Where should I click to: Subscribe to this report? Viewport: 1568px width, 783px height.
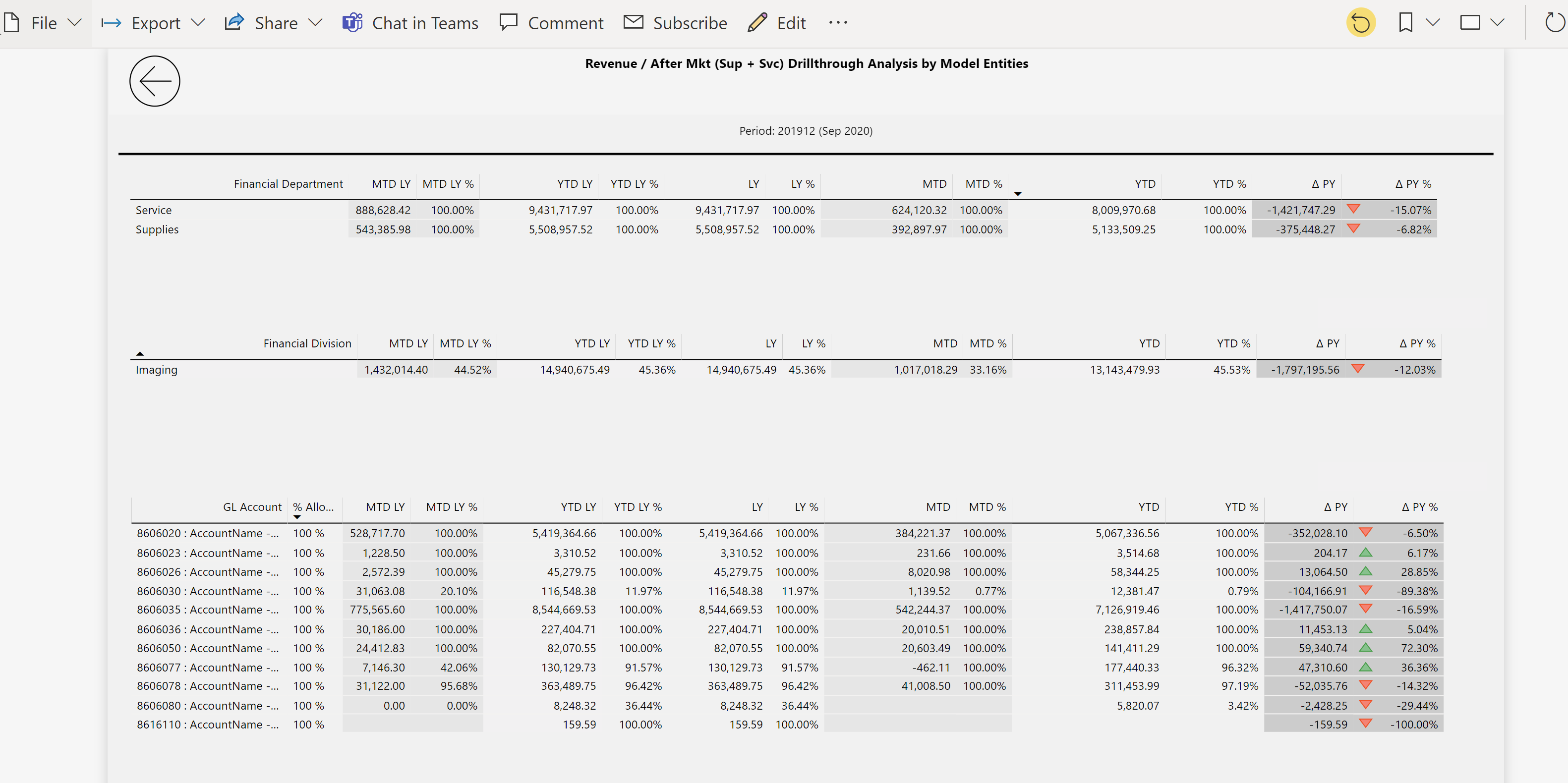(676, 23)
